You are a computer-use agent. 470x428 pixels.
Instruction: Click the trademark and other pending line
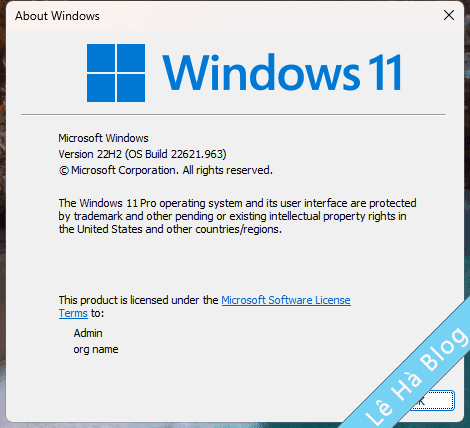(x=232, y=216)
